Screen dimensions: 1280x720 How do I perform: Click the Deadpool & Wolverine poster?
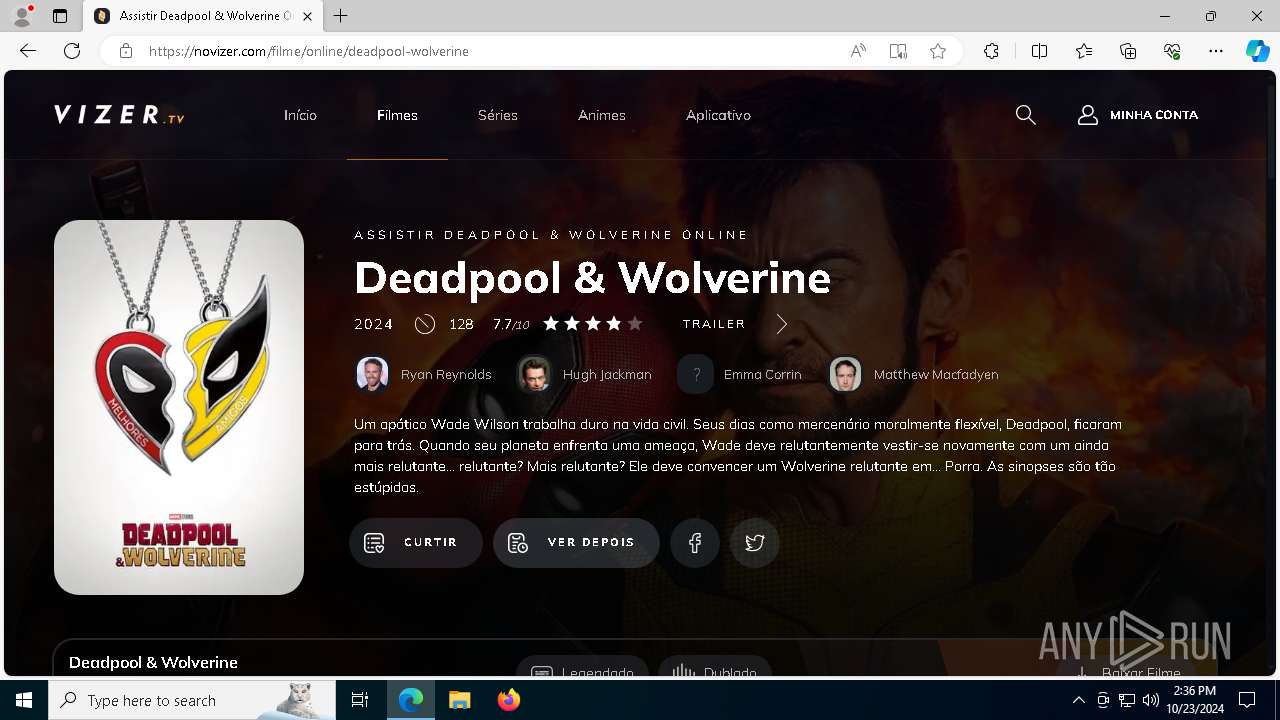[179, 407]
